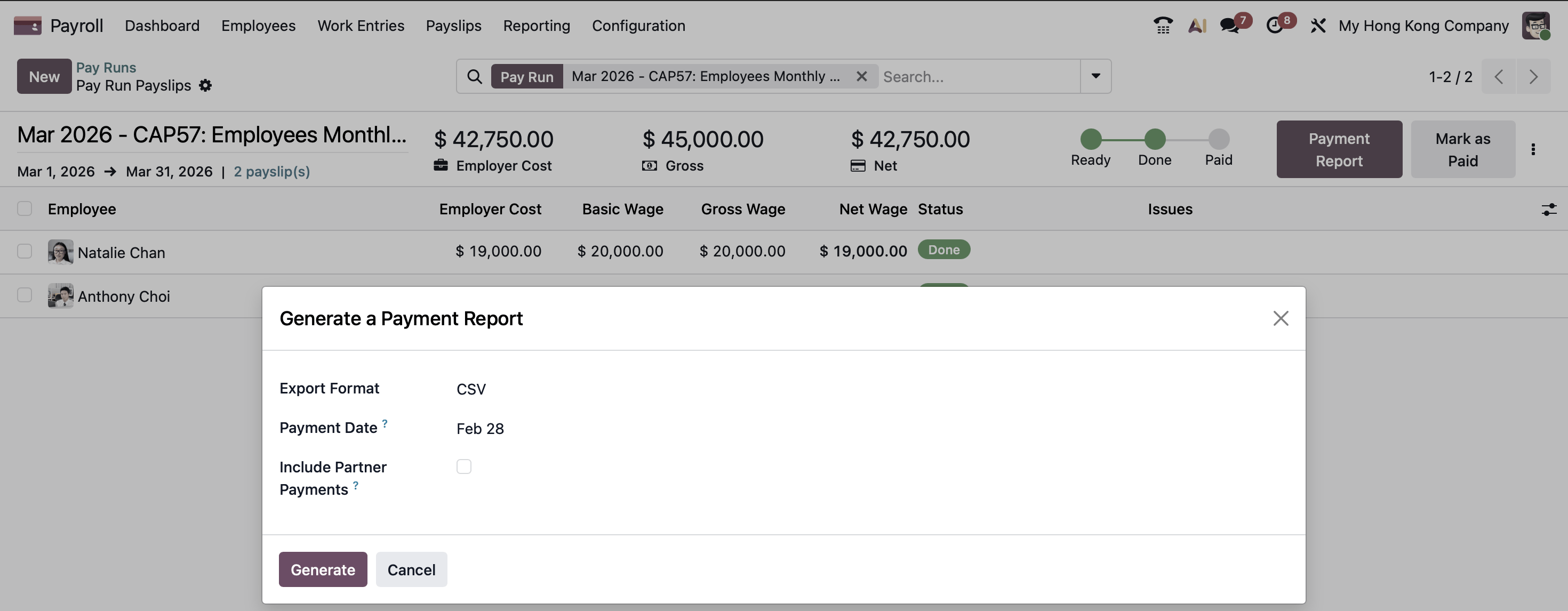Screen dimensions: 1568x611
Task: Click the gear icon beside Pay Run Payslips
Action: (x=206, y=85)
